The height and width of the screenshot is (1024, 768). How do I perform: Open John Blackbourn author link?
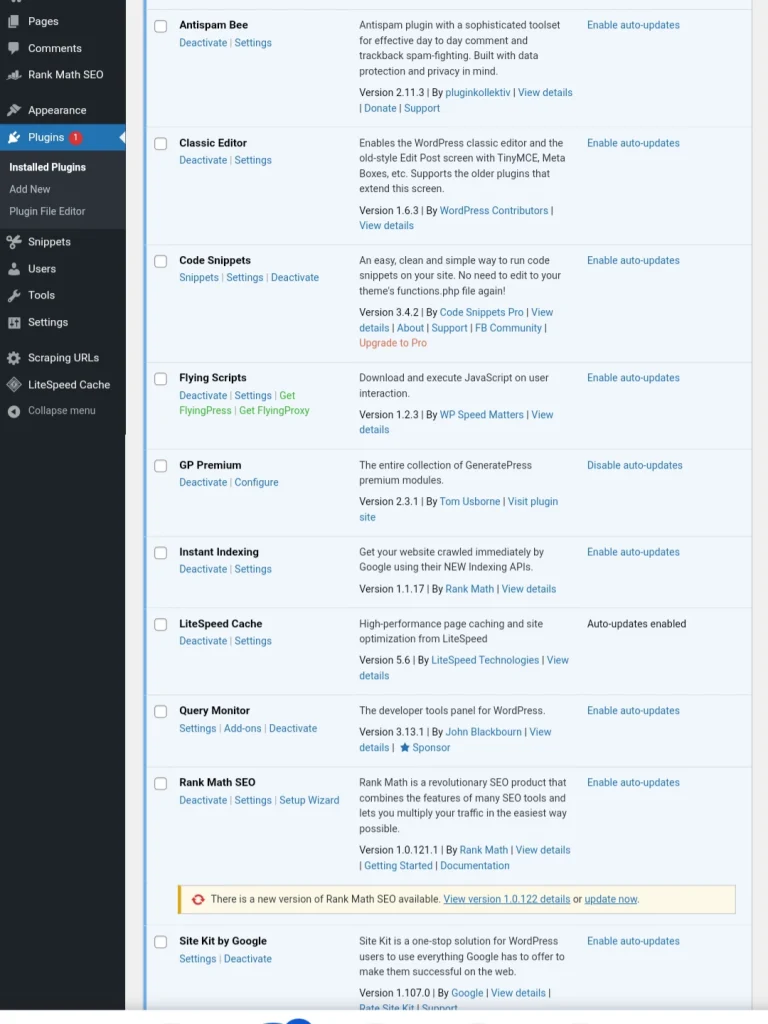(483, 732)
